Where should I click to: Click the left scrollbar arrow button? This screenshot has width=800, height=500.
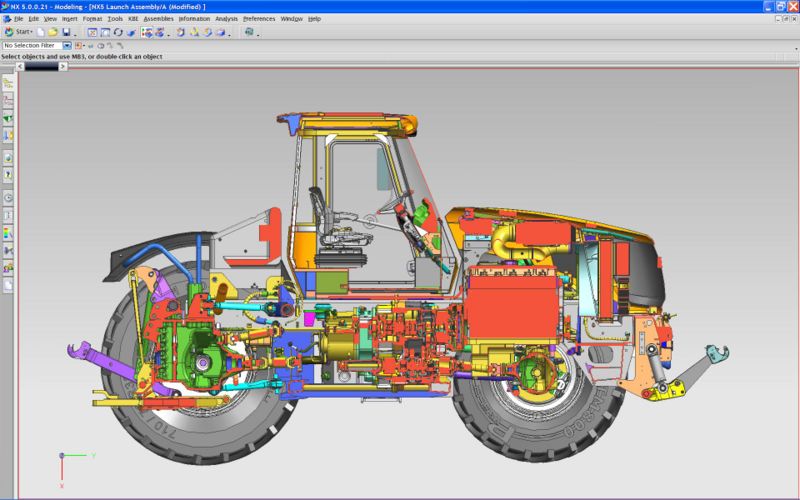pos(18,67)
